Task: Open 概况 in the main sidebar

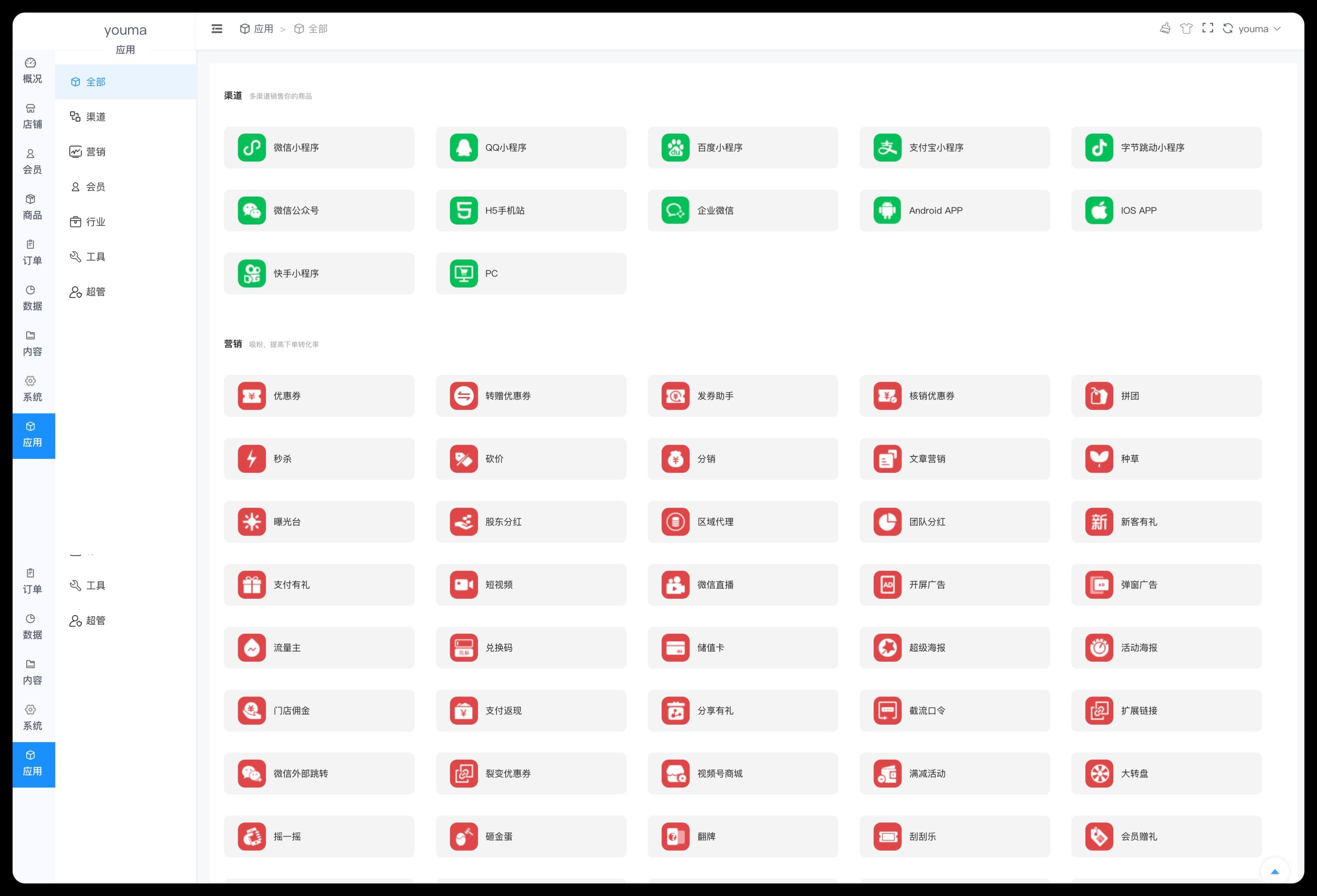Action: (32, 71)
